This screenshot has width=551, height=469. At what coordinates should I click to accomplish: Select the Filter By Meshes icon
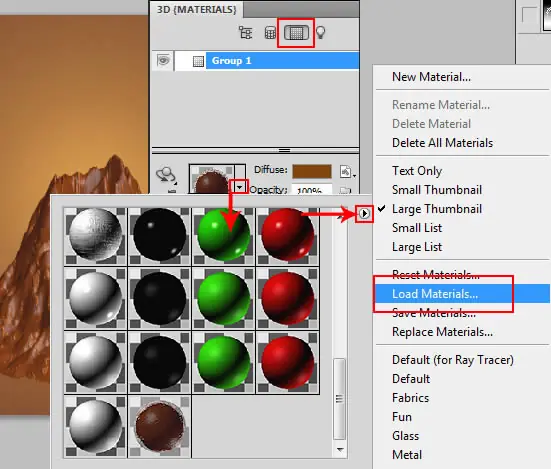tap(270, 33)
